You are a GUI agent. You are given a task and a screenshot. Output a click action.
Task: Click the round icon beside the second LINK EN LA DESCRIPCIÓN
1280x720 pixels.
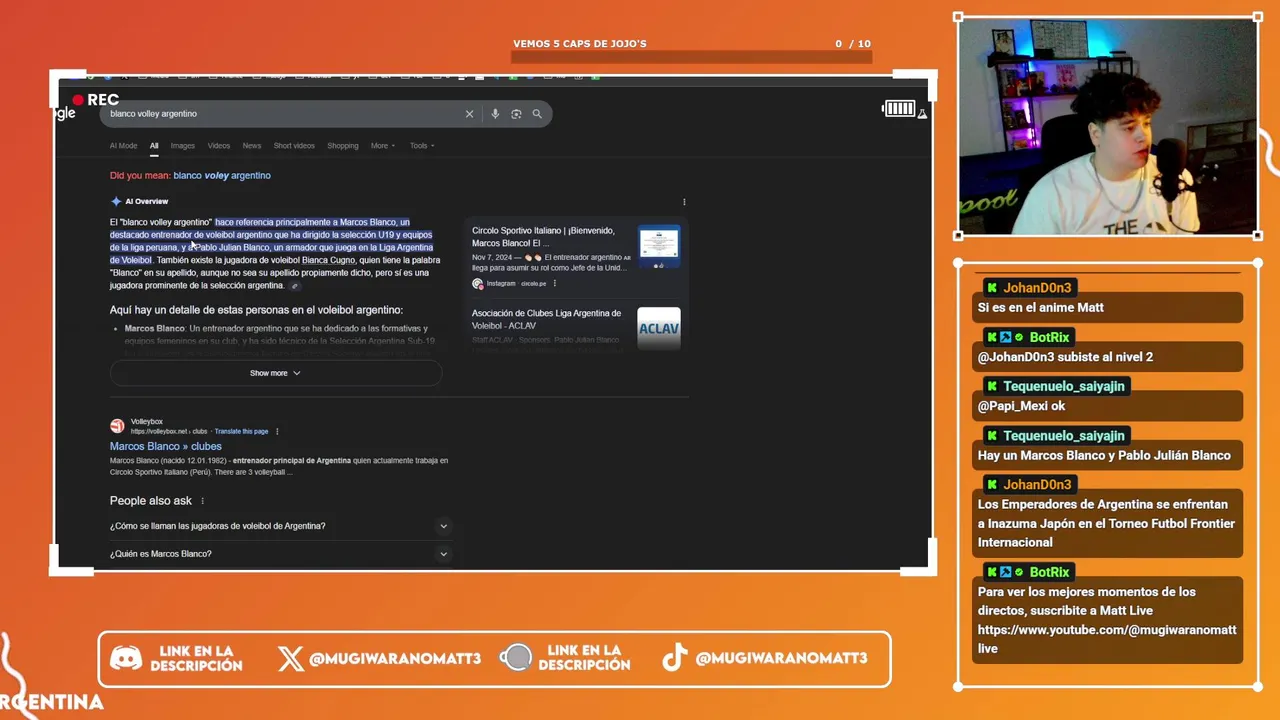click(516, 657)
